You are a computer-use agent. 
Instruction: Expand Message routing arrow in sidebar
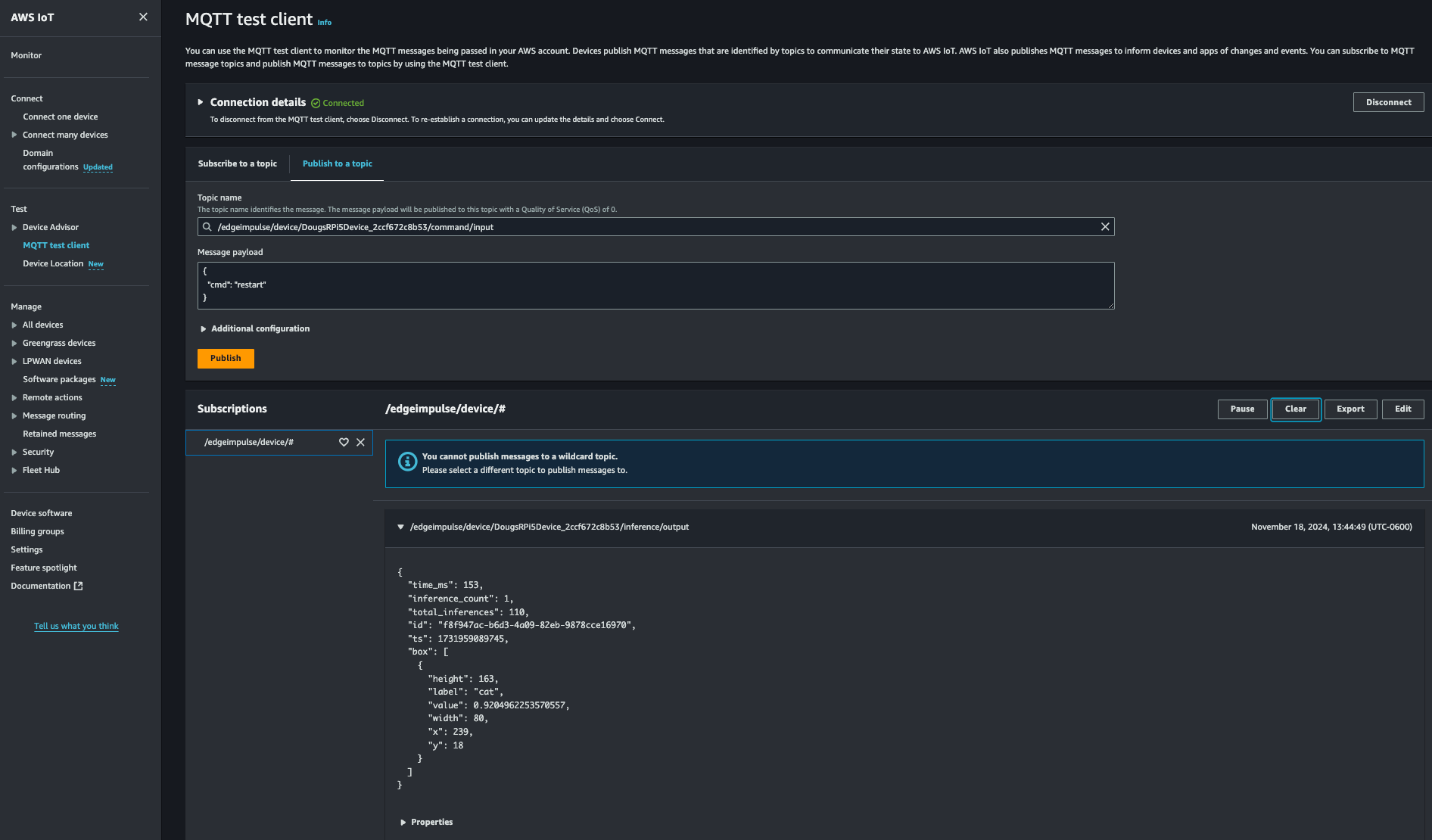(x=14, y=415)
